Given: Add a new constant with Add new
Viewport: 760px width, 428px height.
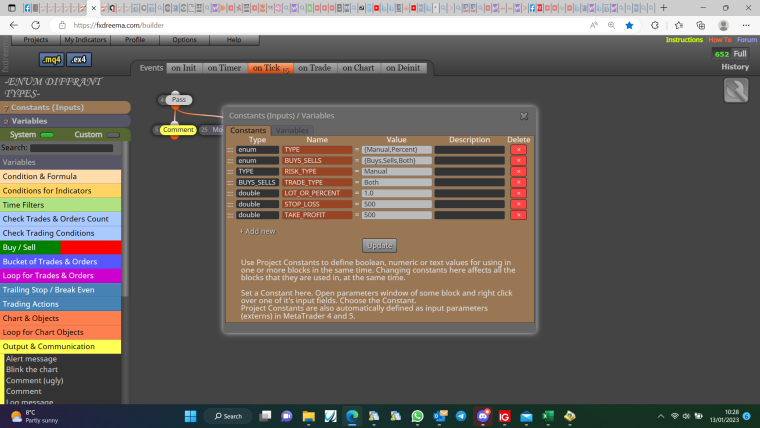Looking at the screenshot, I should click(257, 232).
